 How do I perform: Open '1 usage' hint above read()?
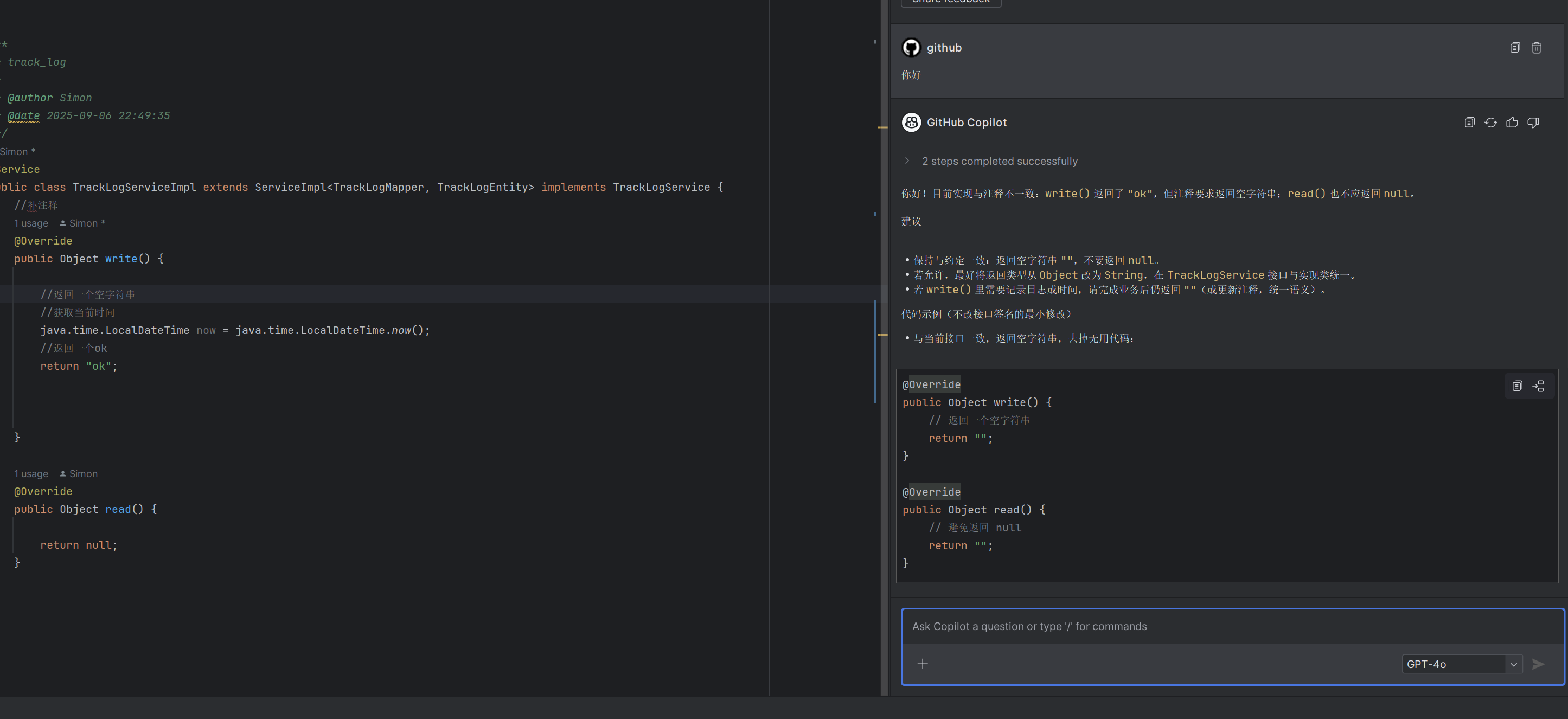[x=31, y=474]
